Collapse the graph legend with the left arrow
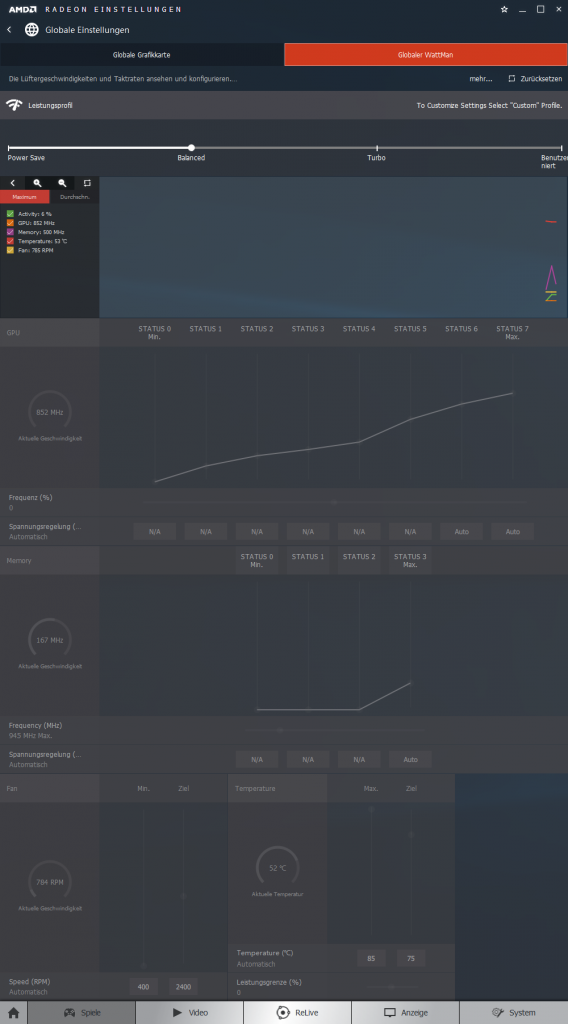The image size is (568, 1024). pyautogui.click(x=12, y=184)
